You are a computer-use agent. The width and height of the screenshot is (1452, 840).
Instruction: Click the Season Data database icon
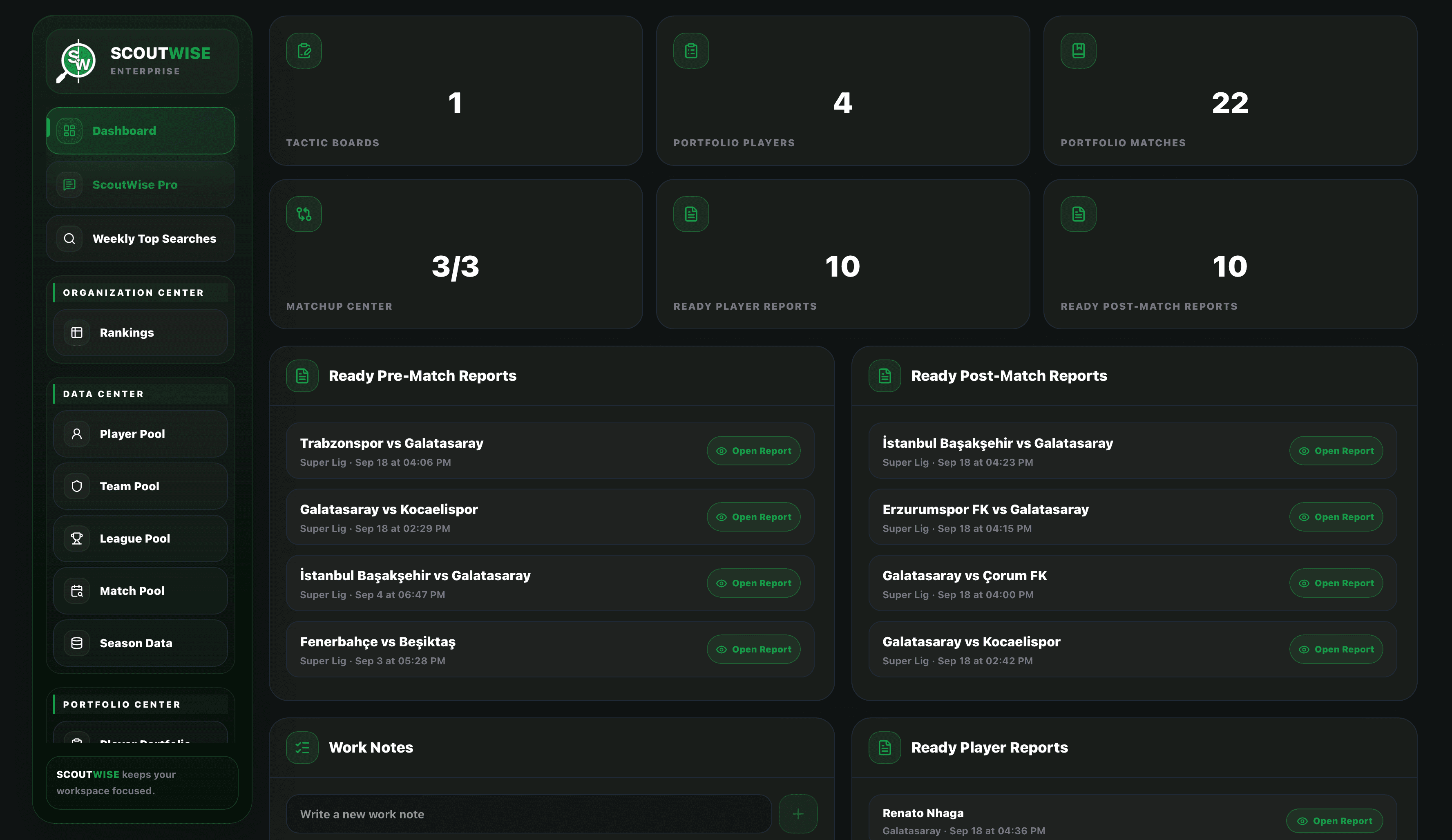pyautogui.click(x=77, y=643)
